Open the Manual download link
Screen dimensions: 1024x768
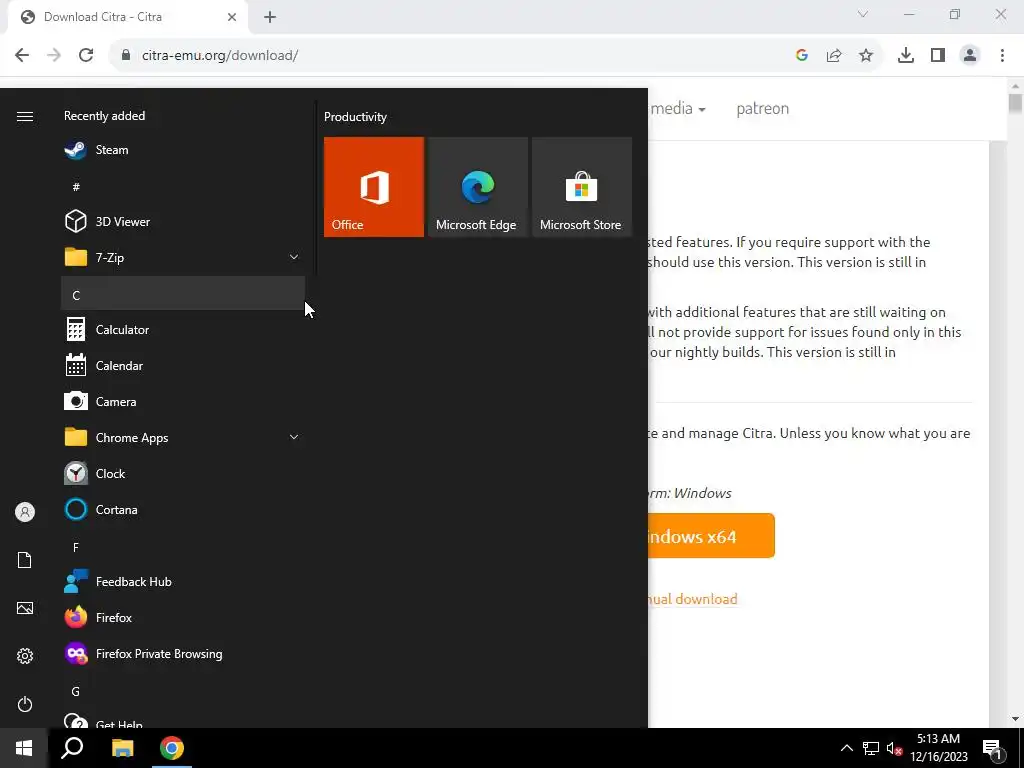[693, 599]
